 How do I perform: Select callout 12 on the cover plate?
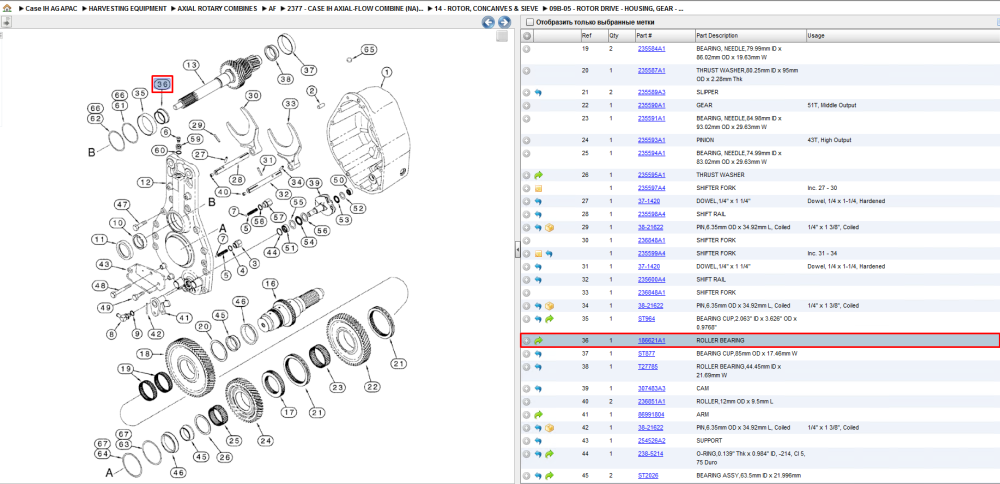145,182
